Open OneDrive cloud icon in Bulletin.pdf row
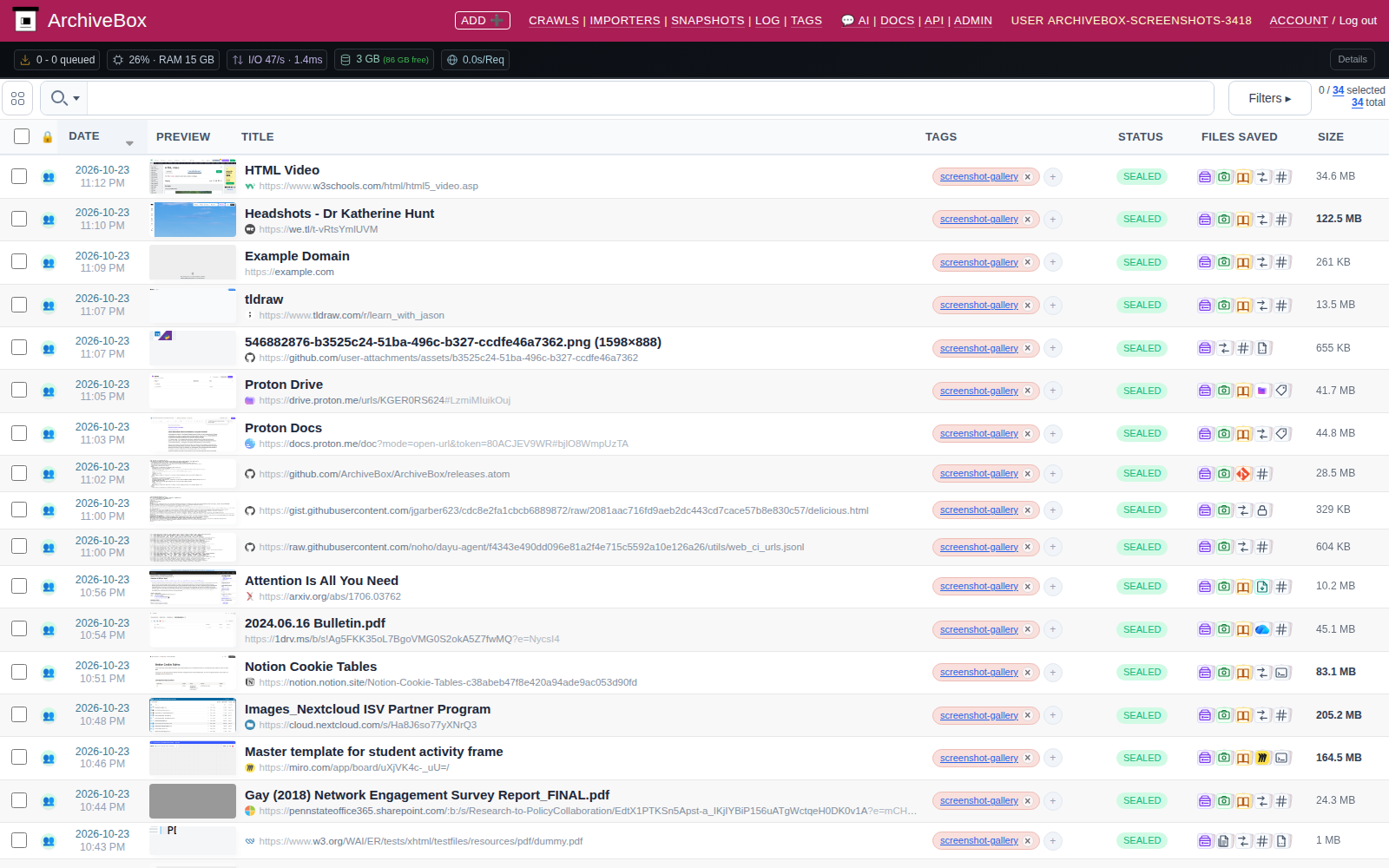This screenshot has height=868, width=1389. click(x=1262, y=629)
